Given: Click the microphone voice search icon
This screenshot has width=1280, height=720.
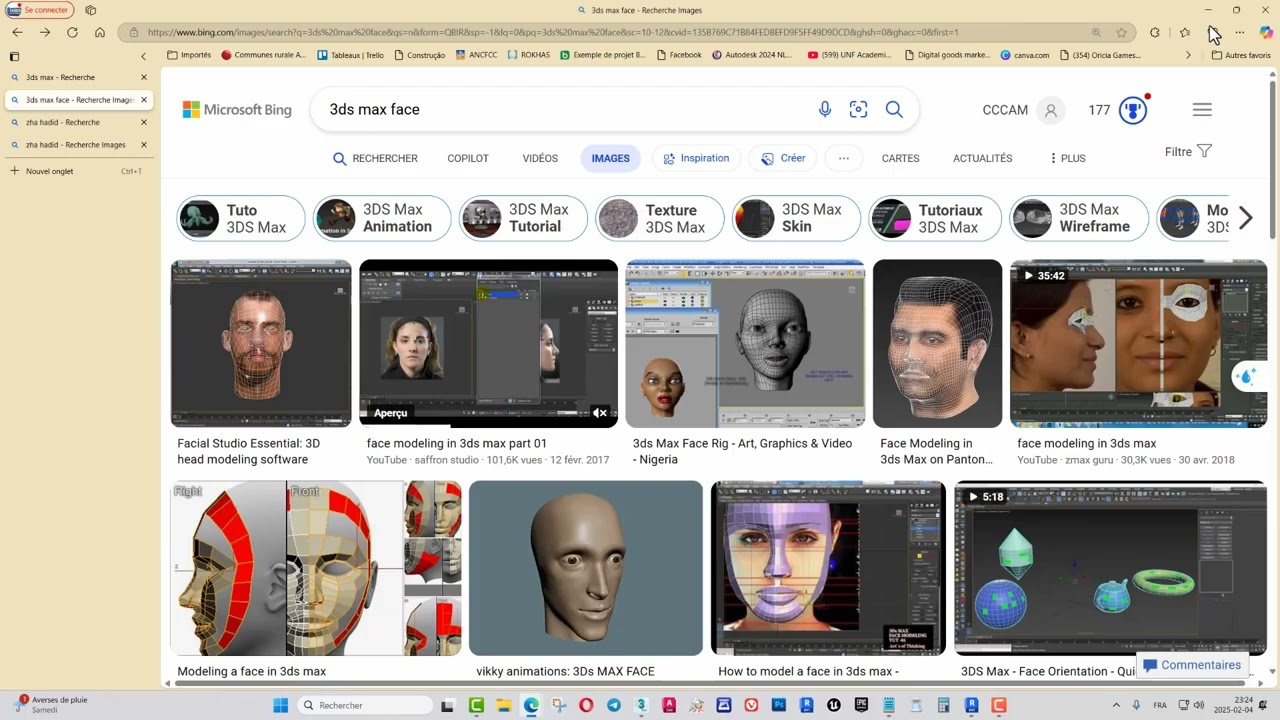Looking at the screenshot, I should 825,110.
